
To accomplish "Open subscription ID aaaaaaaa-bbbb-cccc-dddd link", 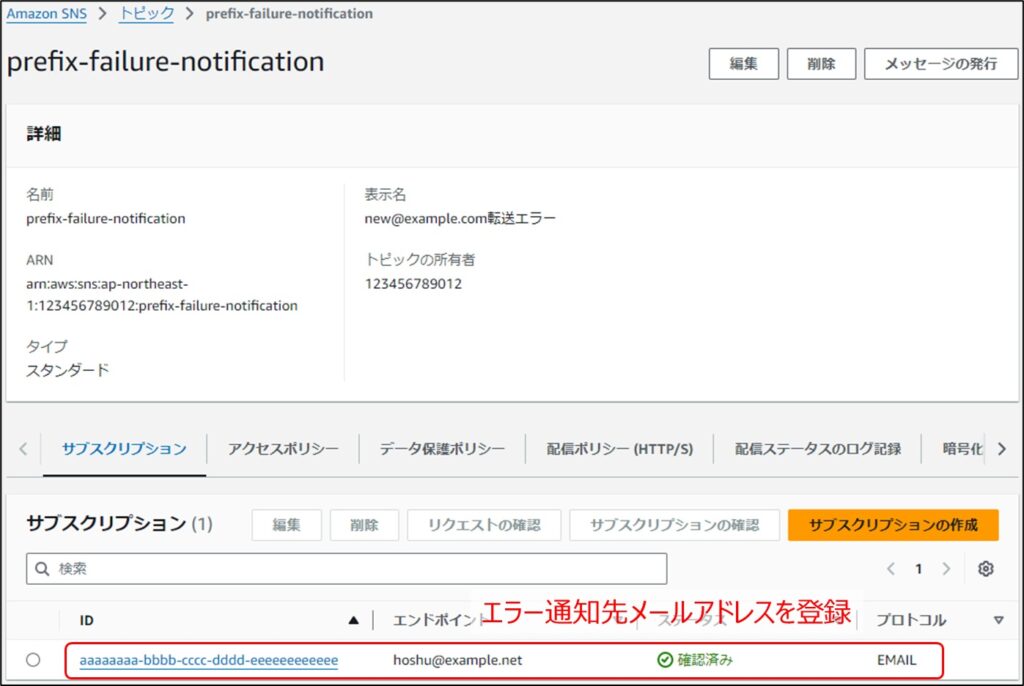I will [208, 660].
